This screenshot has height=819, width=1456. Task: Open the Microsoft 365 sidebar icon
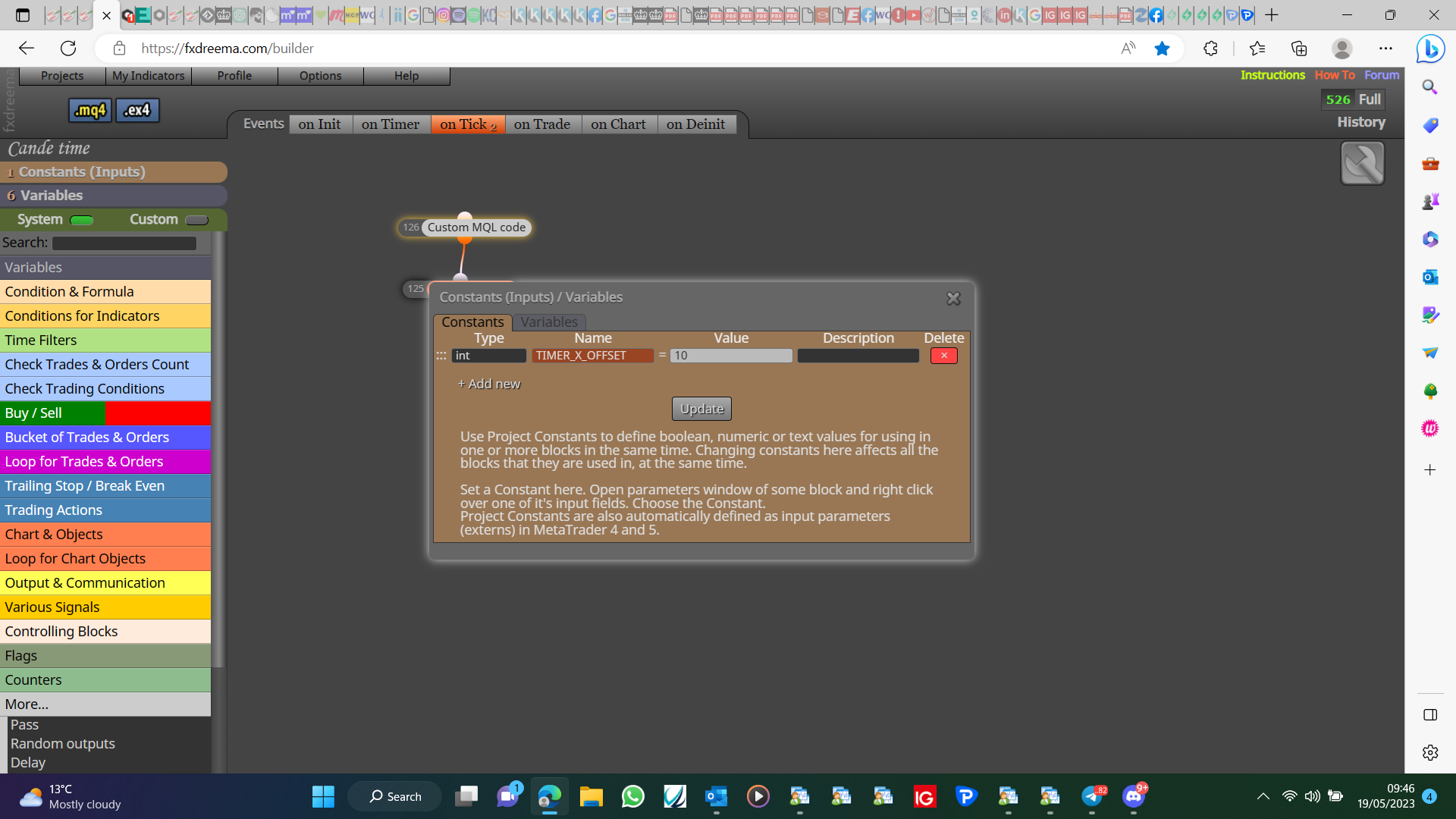pos(1430,239)
